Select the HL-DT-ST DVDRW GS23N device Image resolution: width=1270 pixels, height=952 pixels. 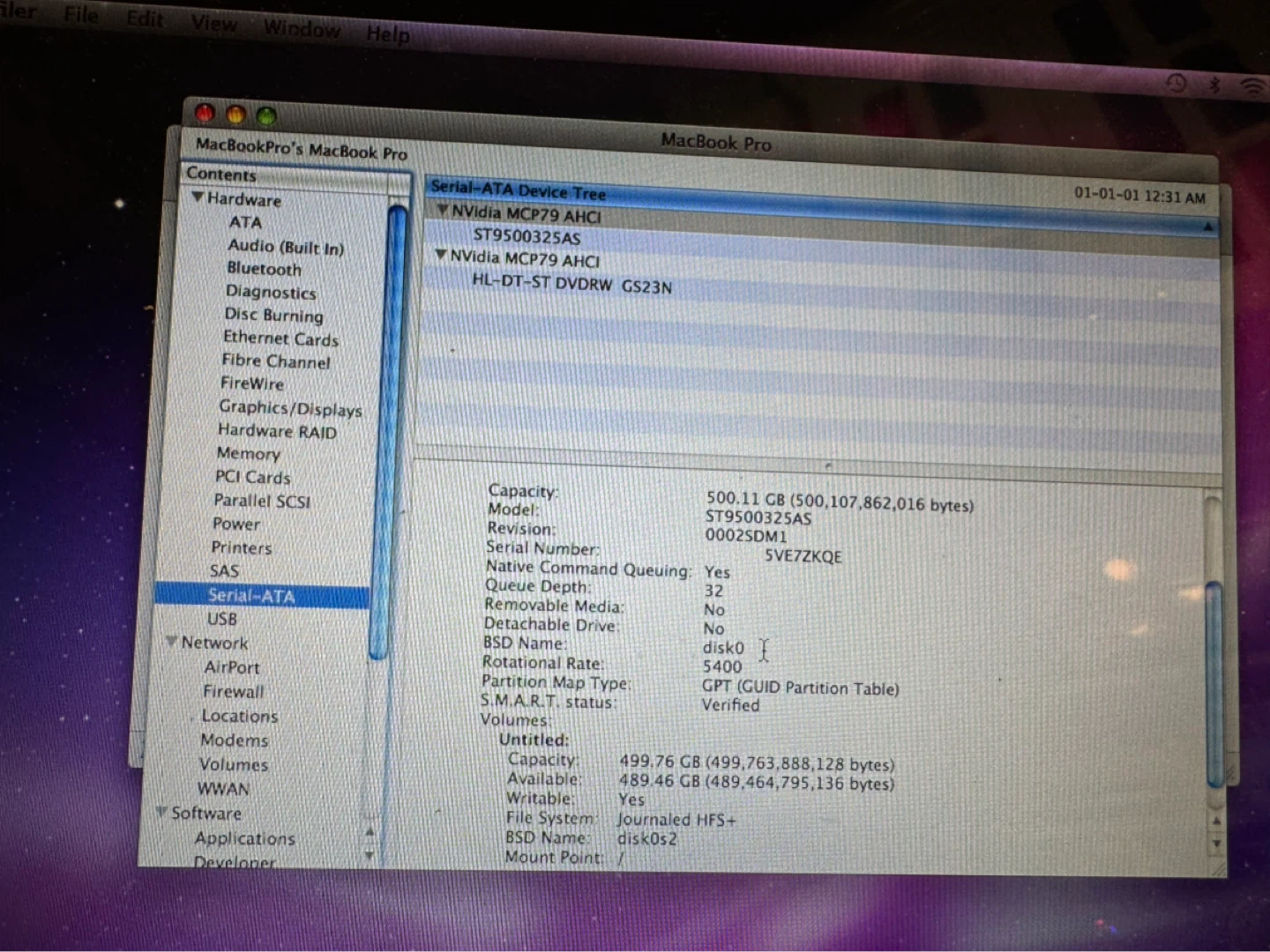(571, 283)
